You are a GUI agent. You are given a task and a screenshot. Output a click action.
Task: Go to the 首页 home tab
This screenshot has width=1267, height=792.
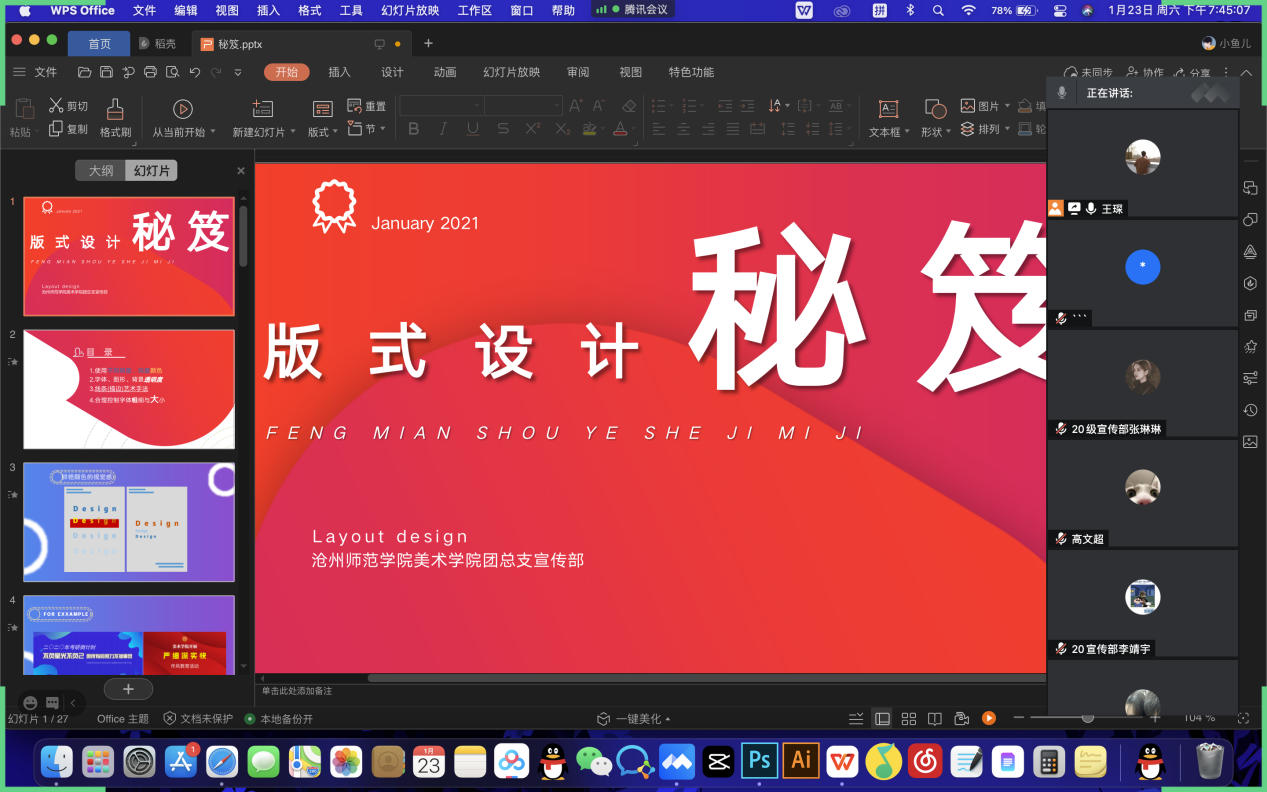pos(99,44)
